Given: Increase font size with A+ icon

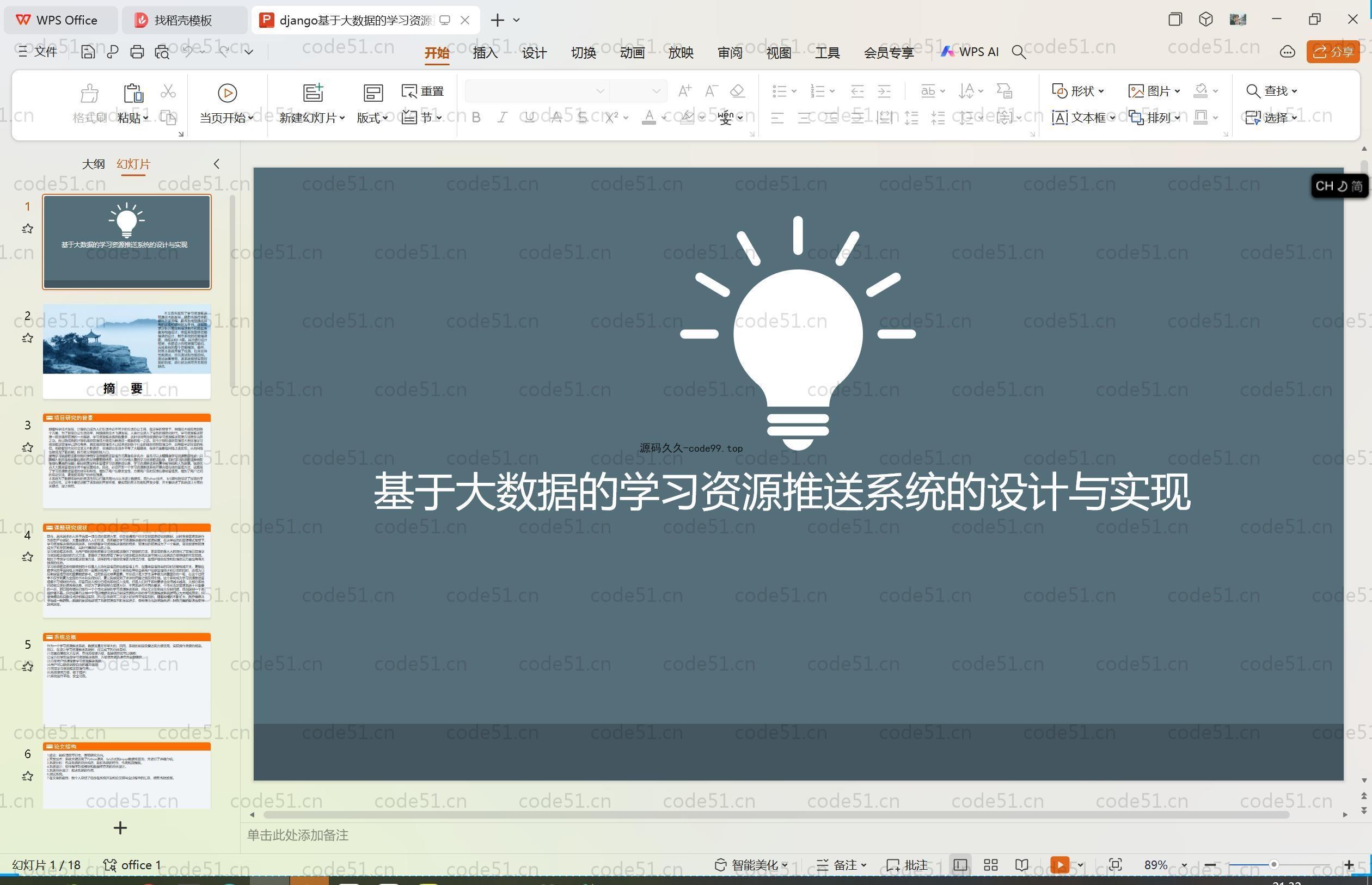Looking at the screenshot, I should pyautogui.click(x=684, y=91).
